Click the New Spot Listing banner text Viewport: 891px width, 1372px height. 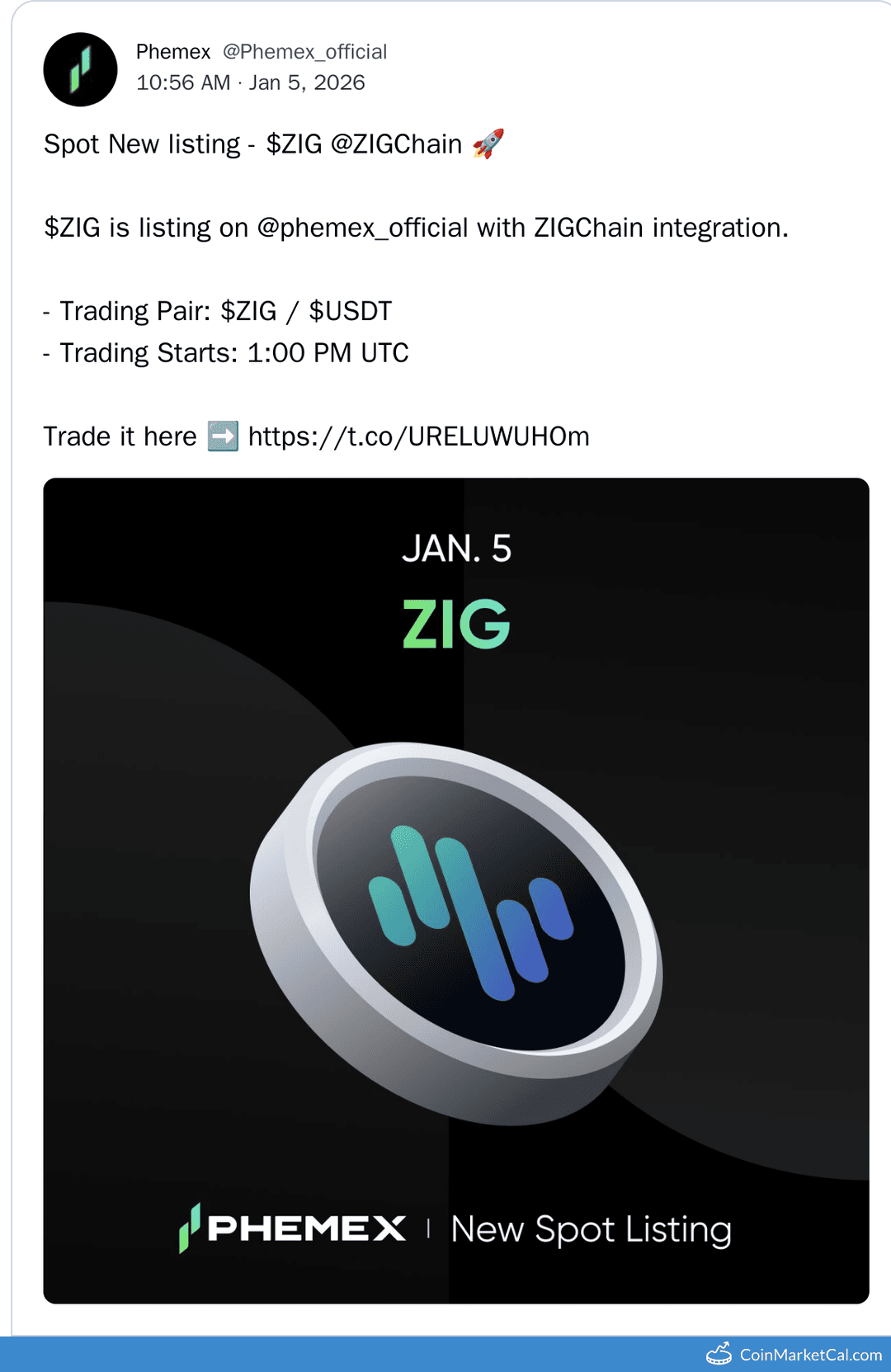point(589,1228)
